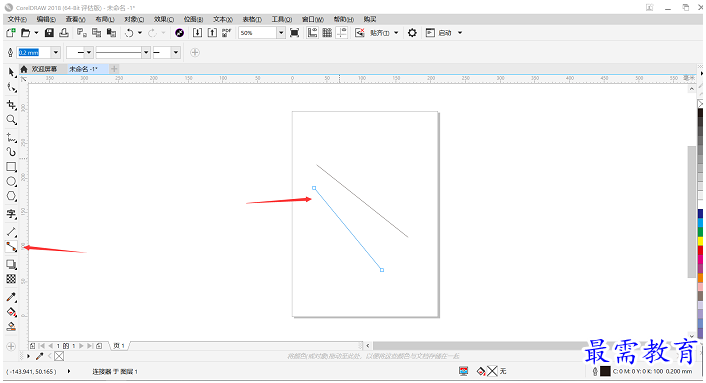This screenshot has width=706, height=383.
Task: Select the Ellipse tool
Action: point(11,182)
